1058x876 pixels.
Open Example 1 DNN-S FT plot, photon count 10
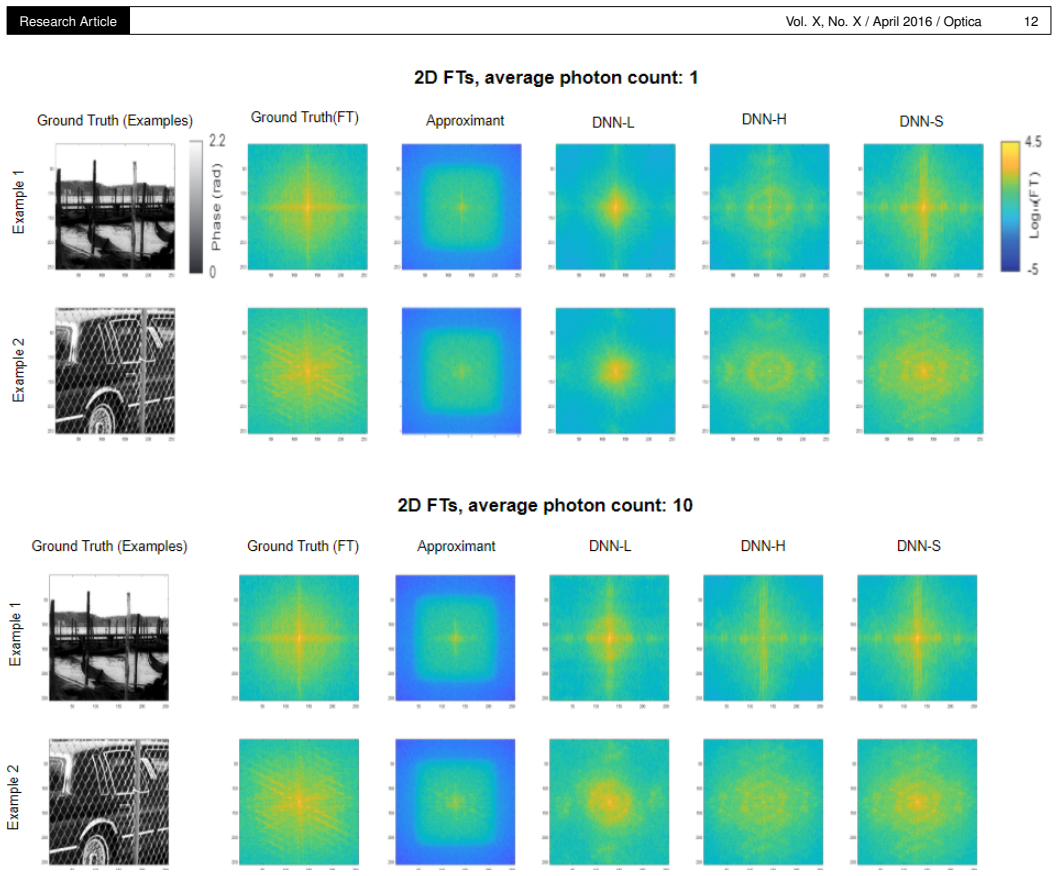pyautogui.click(x=917, y=638)
